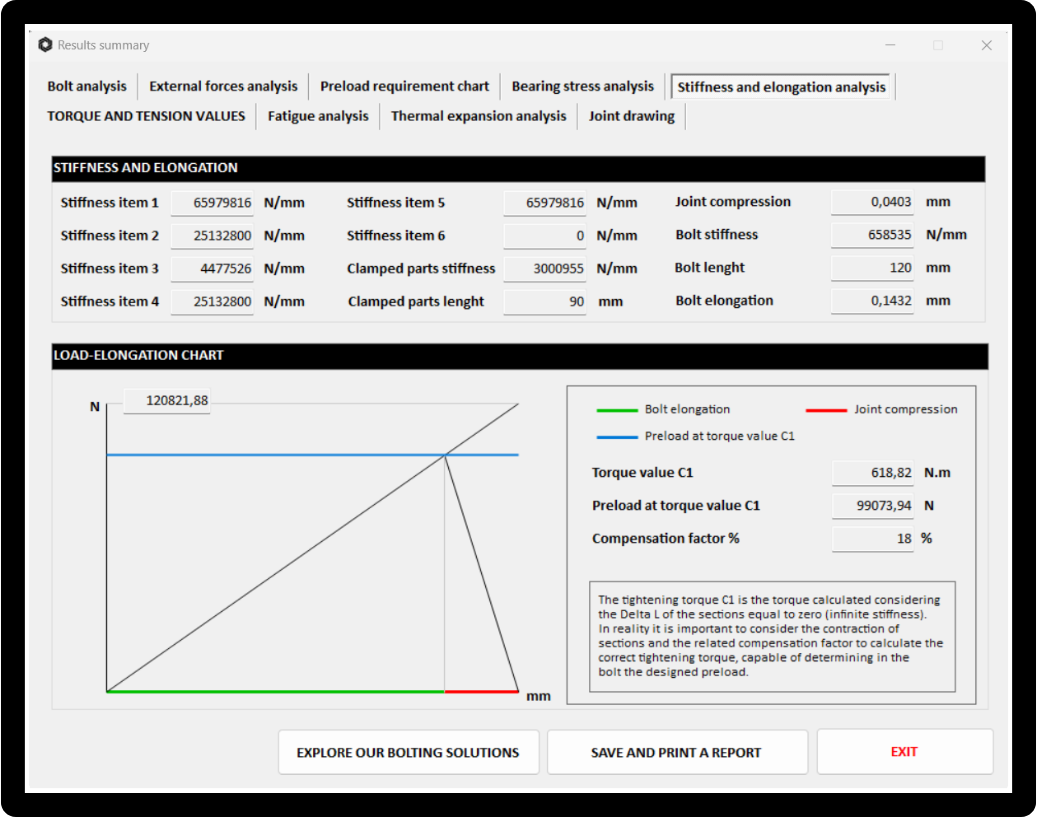Click the 'N.m' unit beside torque value
The image size is (1037, 817).
[x=937, y=473]
